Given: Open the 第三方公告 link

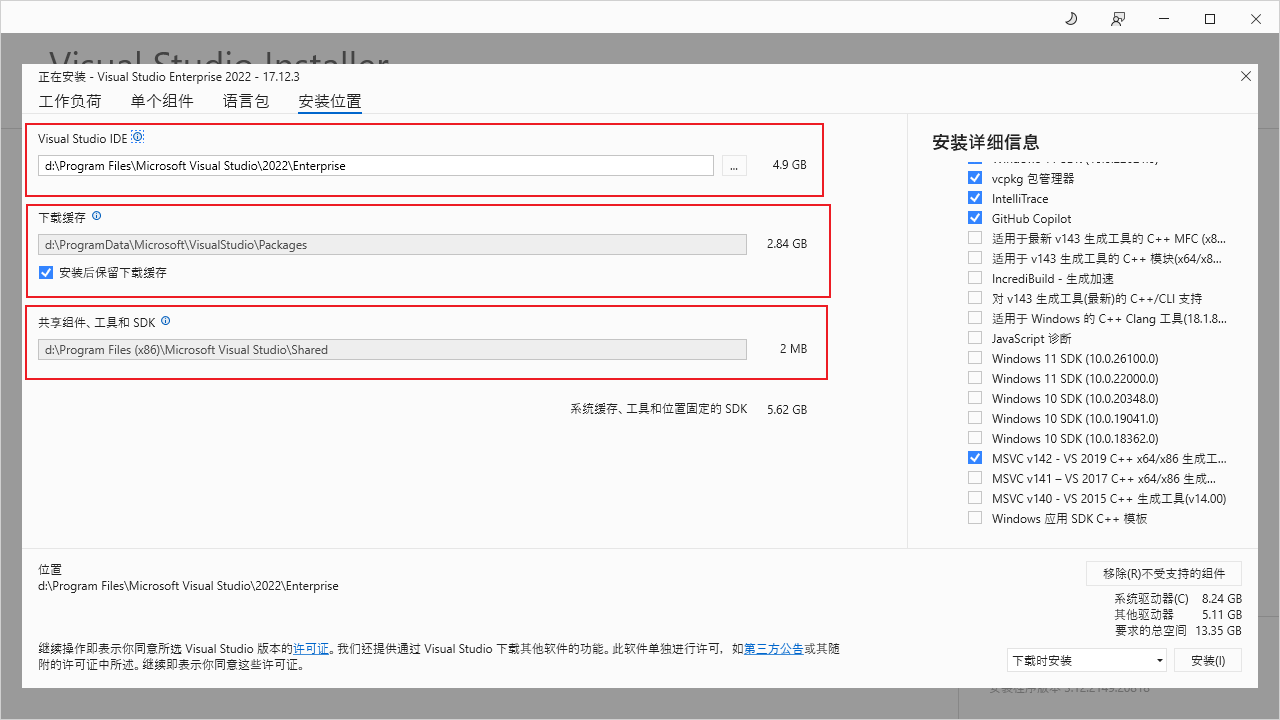Looking at the screenshot, I should click(773, 649).
